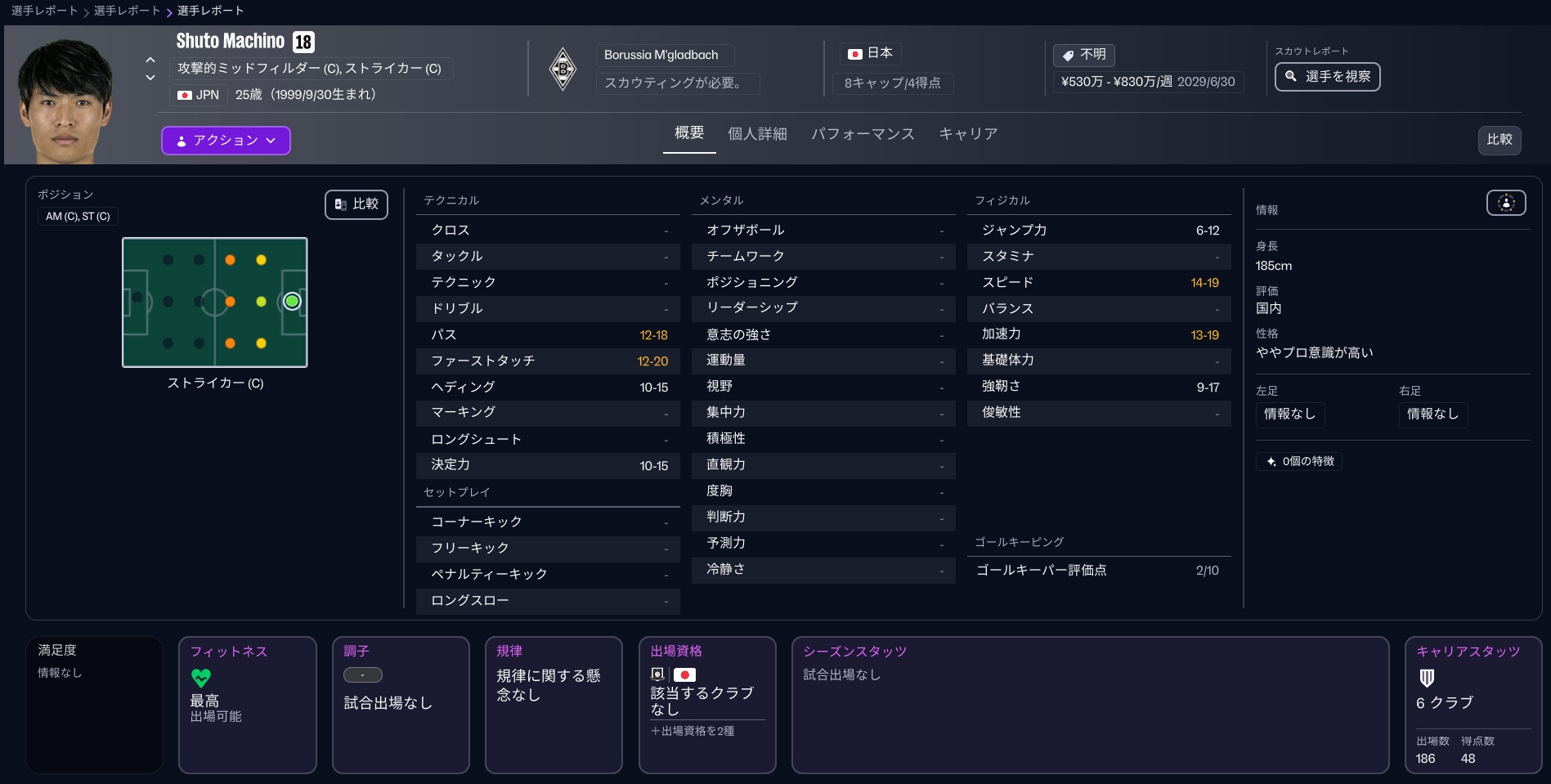Viewport: 1551px width, 784px height.
Task: Go to previous player with up chevron
Action: click(x=150, y=60)
